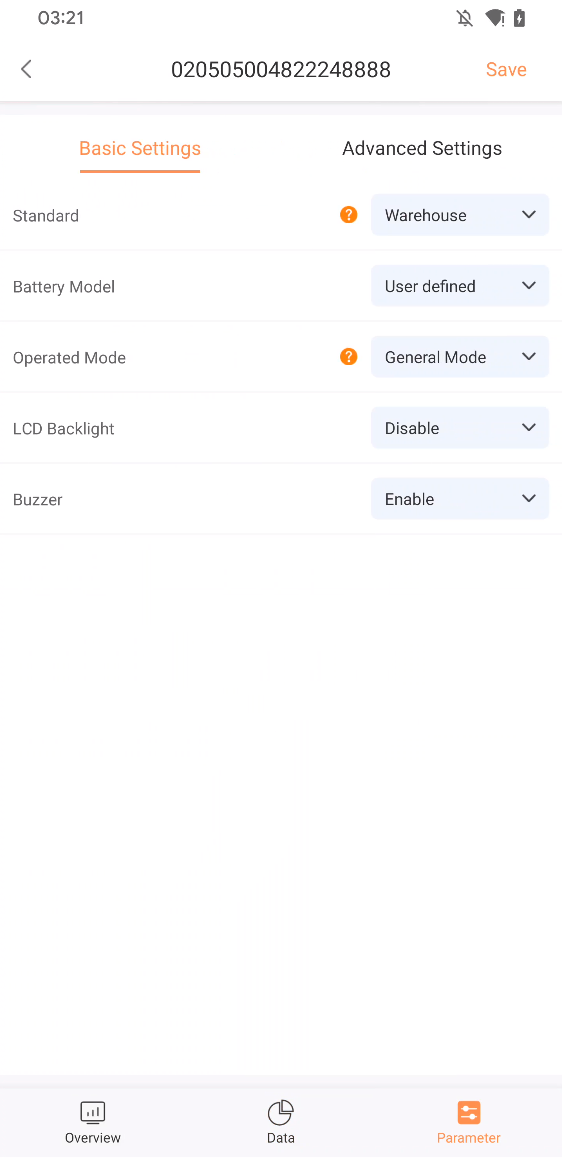The height and width of the screenshot is (1158, 562).
Task: Open the Overview chart icon
Action: (93, 1111)
